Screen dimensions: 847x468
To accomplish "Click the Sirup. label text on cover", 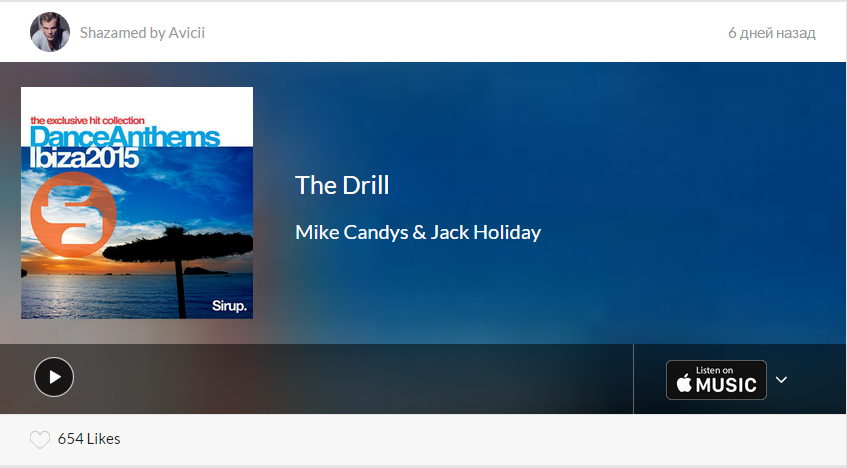I will tap(230, 306).
